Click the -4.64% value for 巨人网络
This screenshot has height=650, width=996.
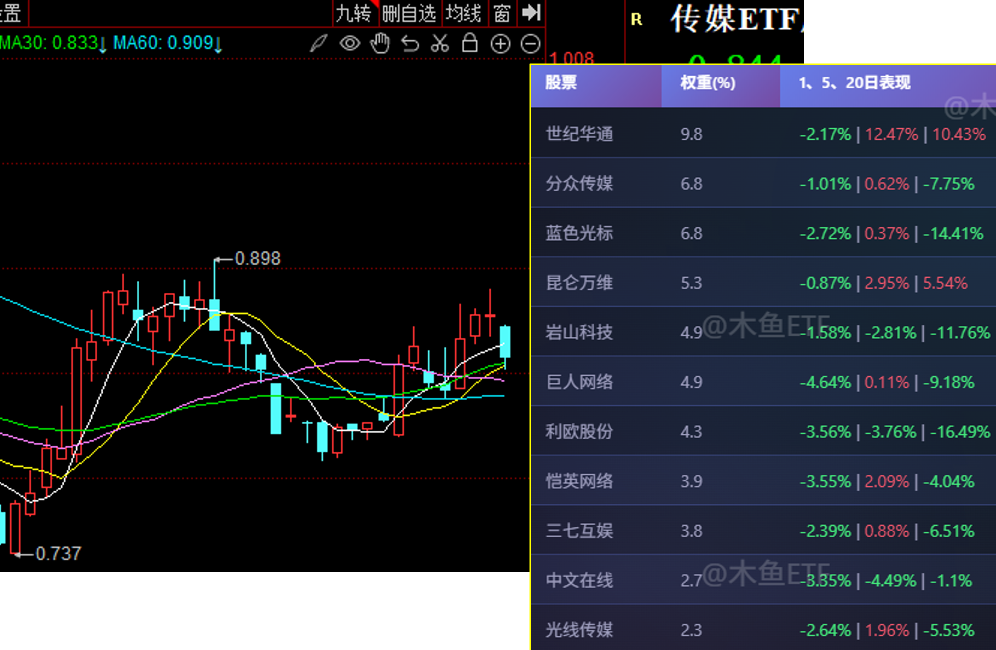tap(824, 382)
